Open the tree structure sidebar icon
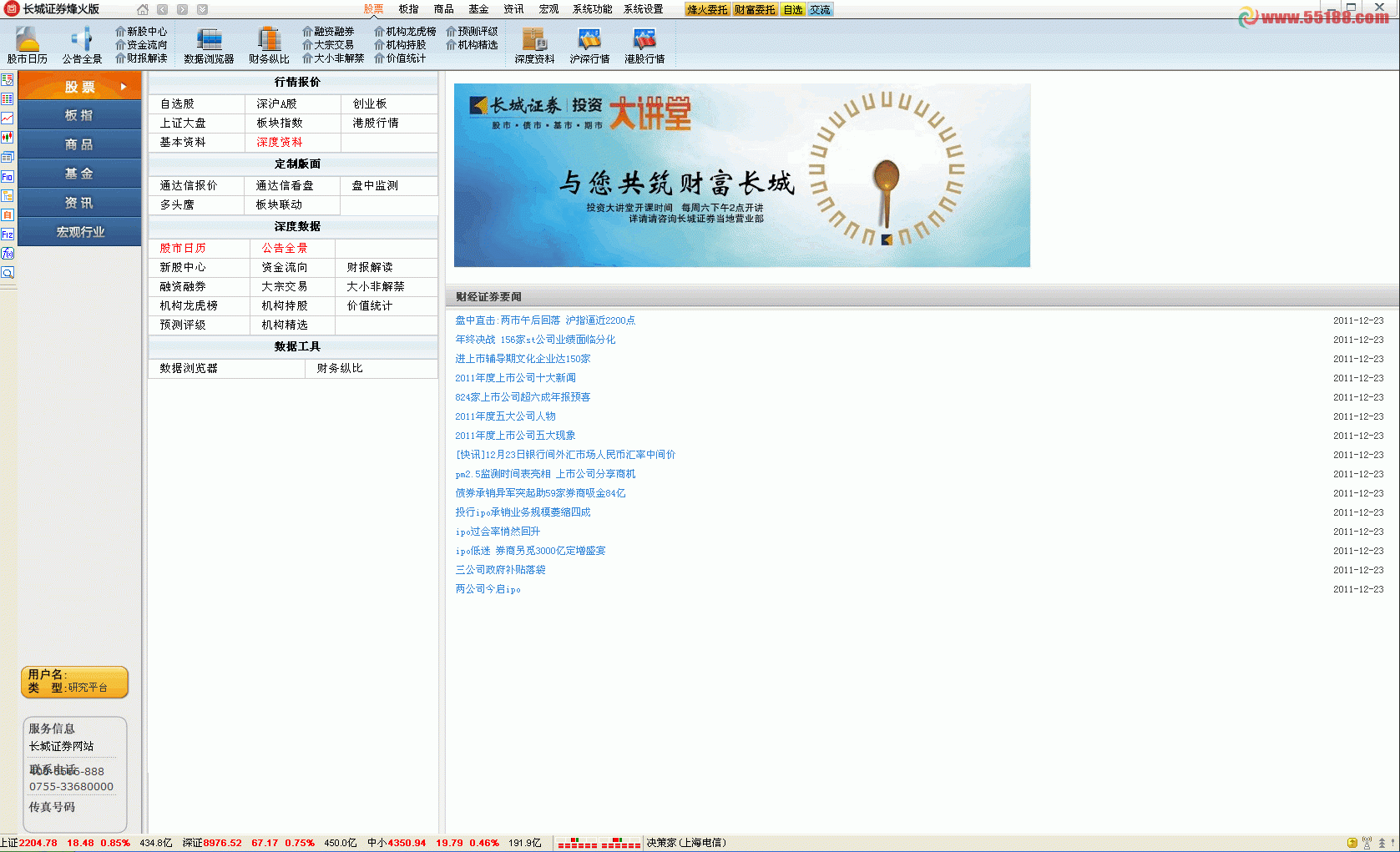 pos(8,196)
